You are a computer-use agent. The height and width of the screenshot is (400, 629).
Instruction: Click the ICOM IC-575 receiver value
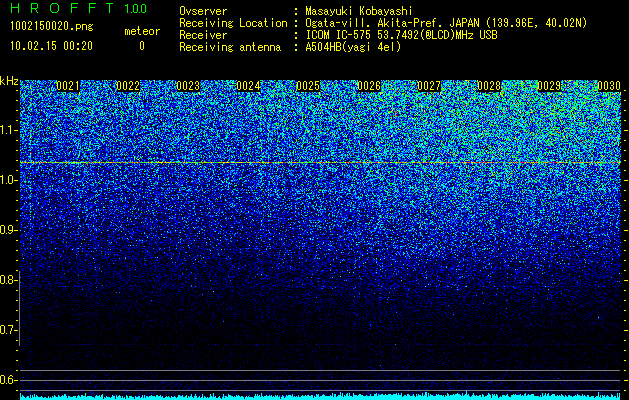point(401,35)
